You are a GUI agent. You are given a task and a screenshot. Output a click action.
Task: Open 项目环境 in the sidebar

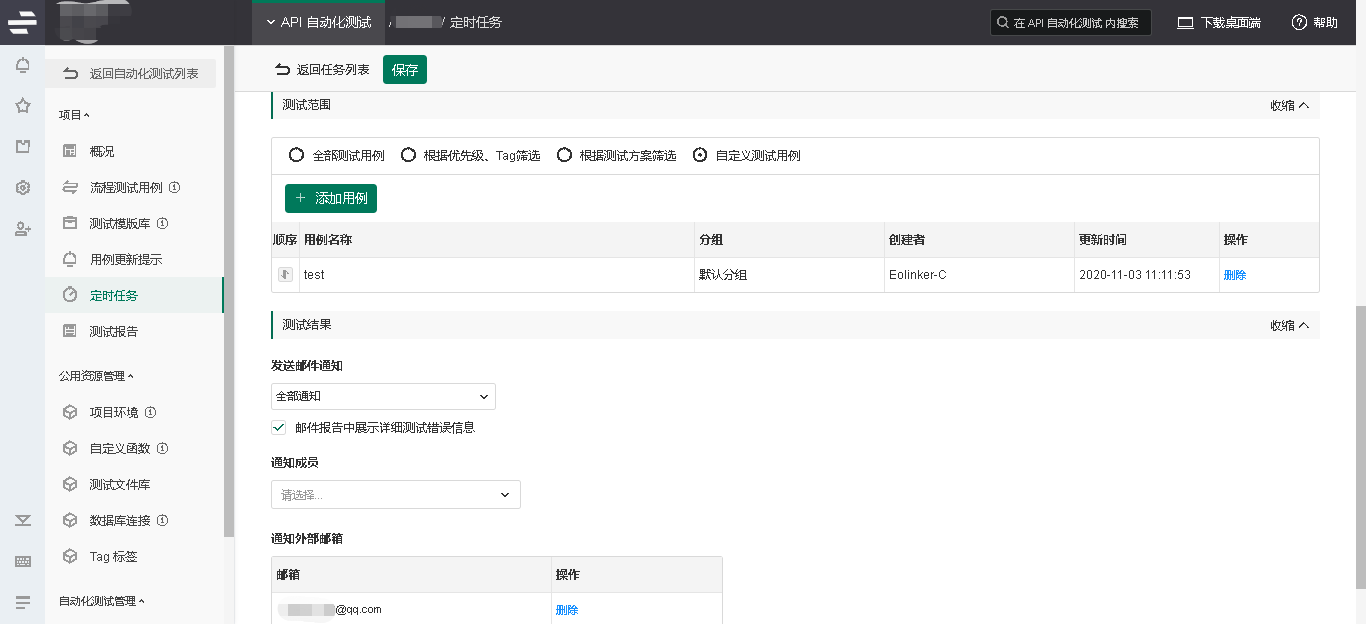(113, 412)
